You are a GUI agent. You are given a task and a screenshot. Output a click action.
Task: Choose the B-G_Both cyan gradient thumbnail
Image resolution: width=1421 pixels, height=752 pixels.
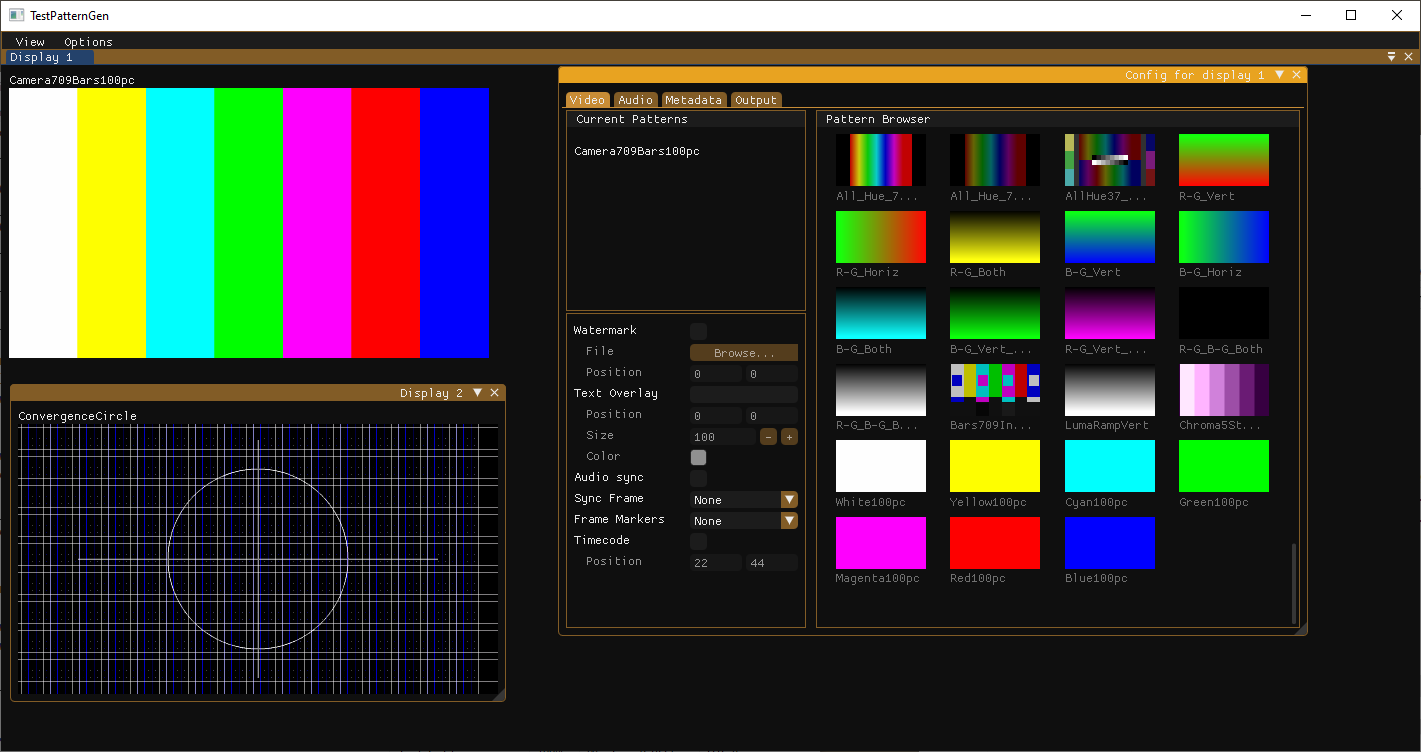tap(881, 313)
